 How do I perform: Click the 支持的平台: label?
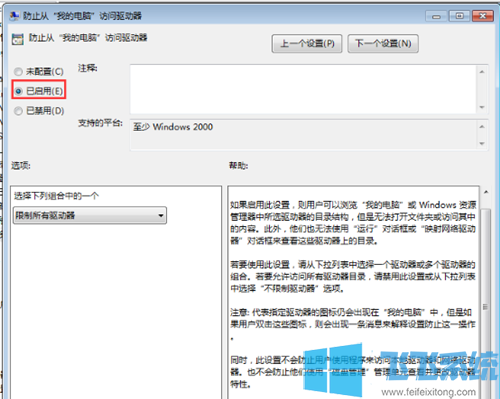[x=100, y=123]
